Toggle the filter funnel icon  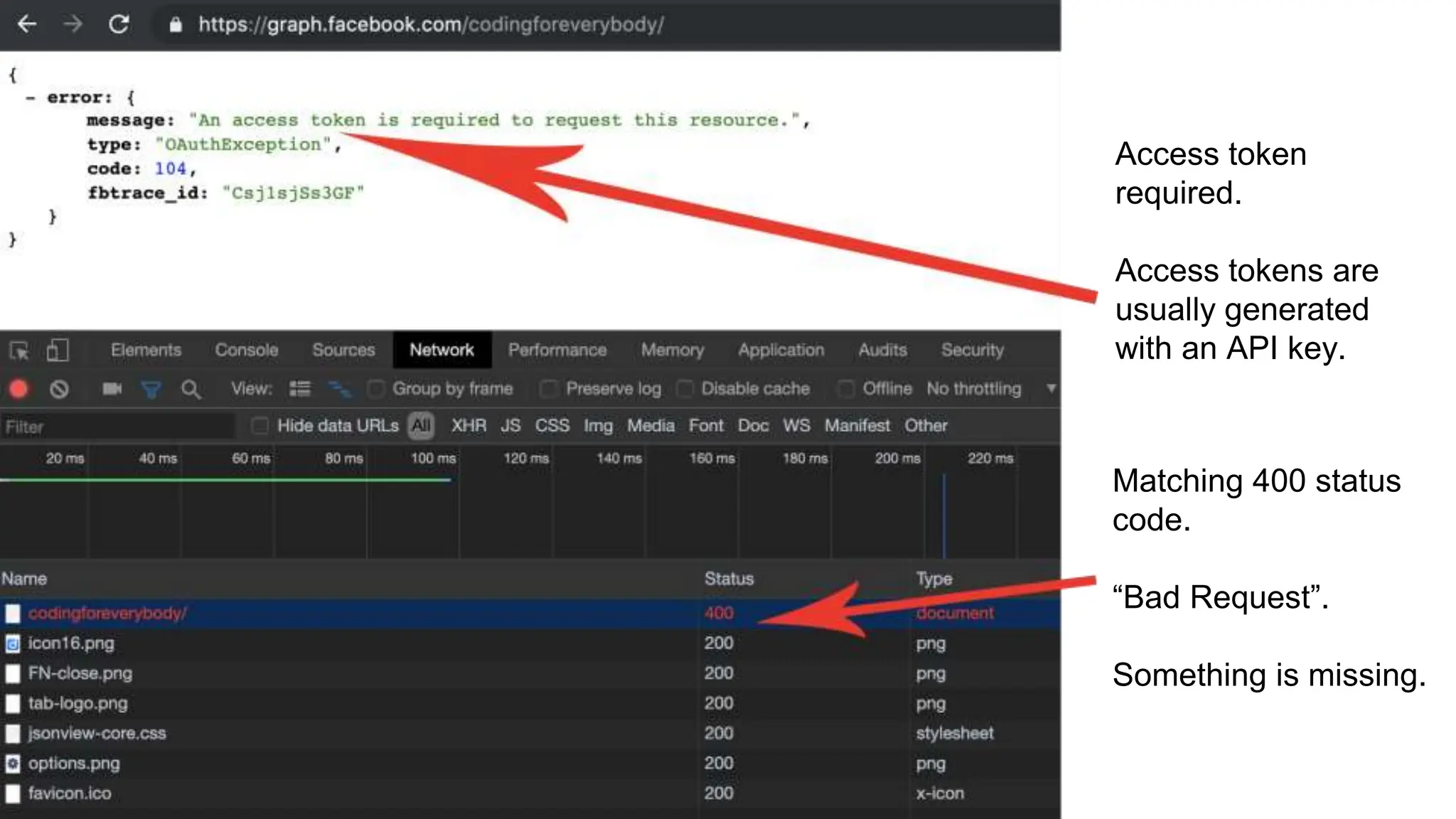(151, 390)
